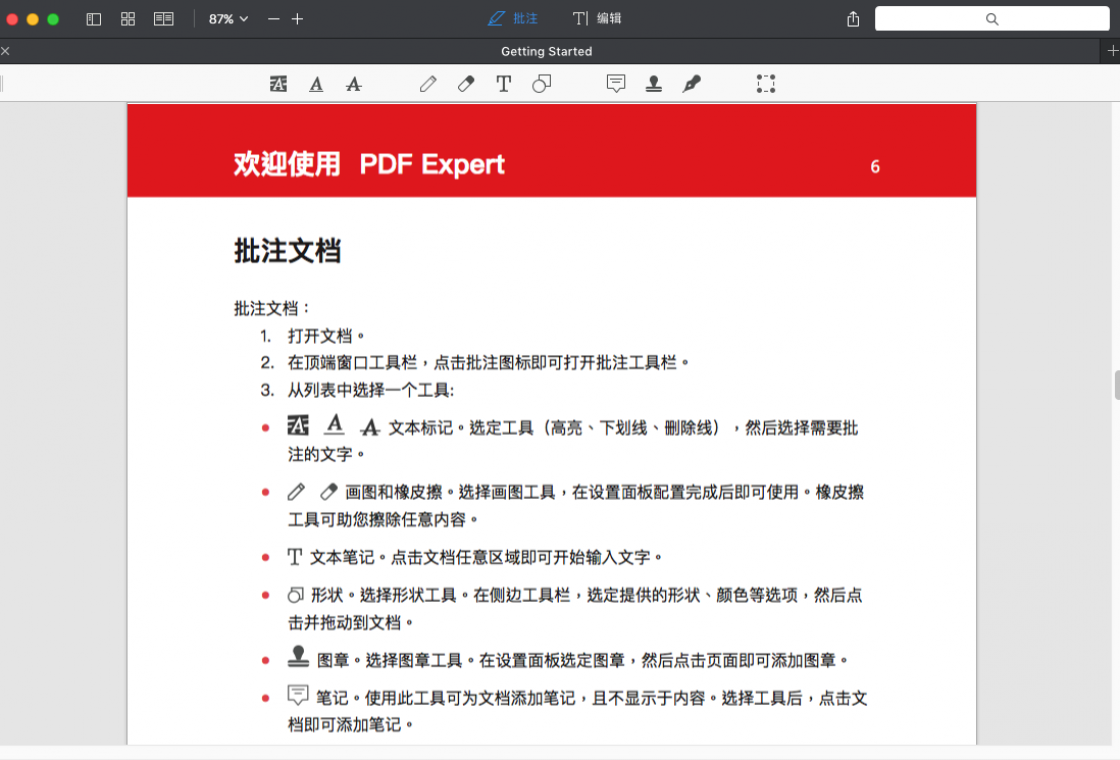Click the 文本标记 description text

tap(573, 441)
